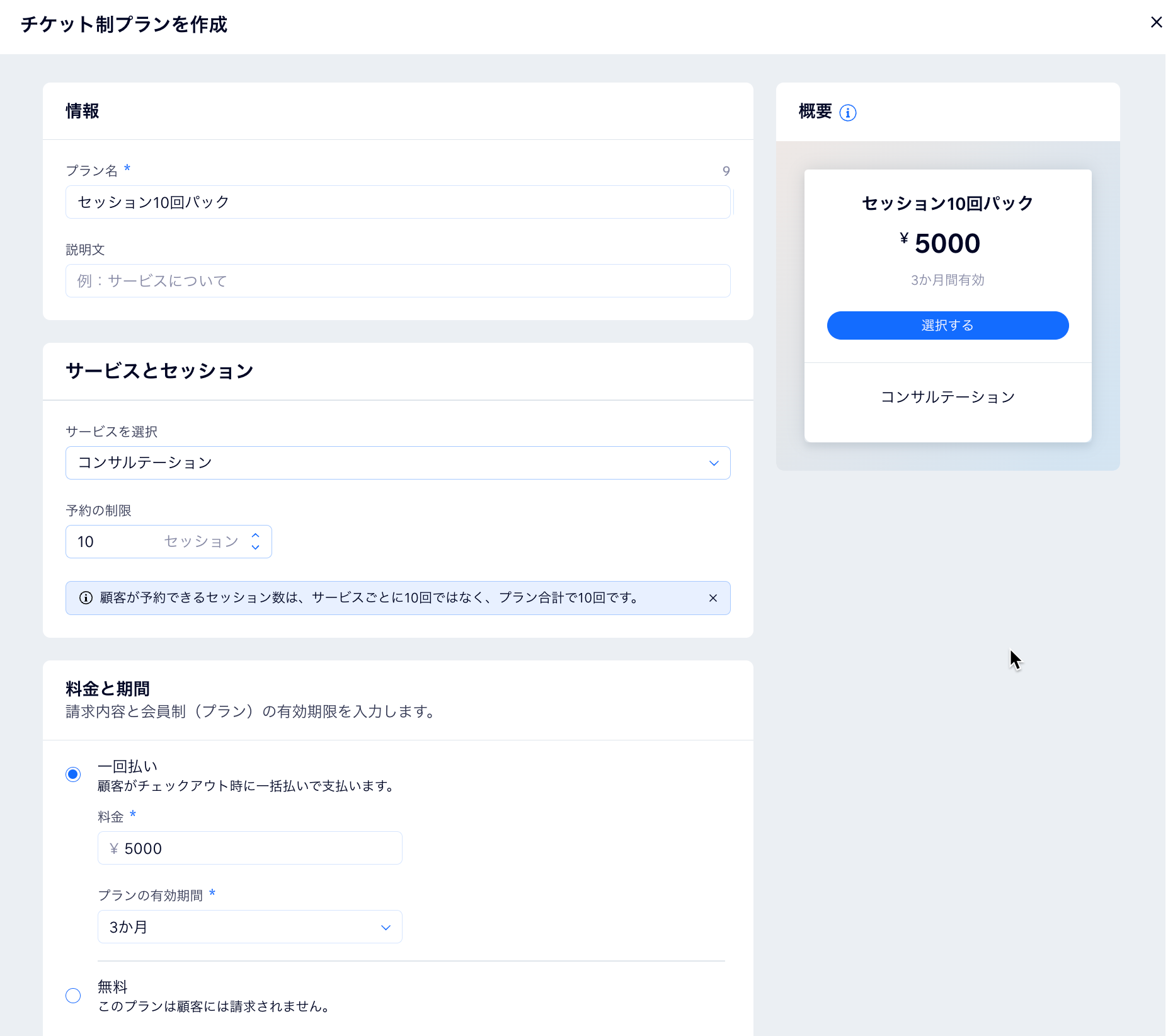Decrement the session count with the down arrow
The height and width of the screenshot is (1036, 1168).
click(255, 547)
